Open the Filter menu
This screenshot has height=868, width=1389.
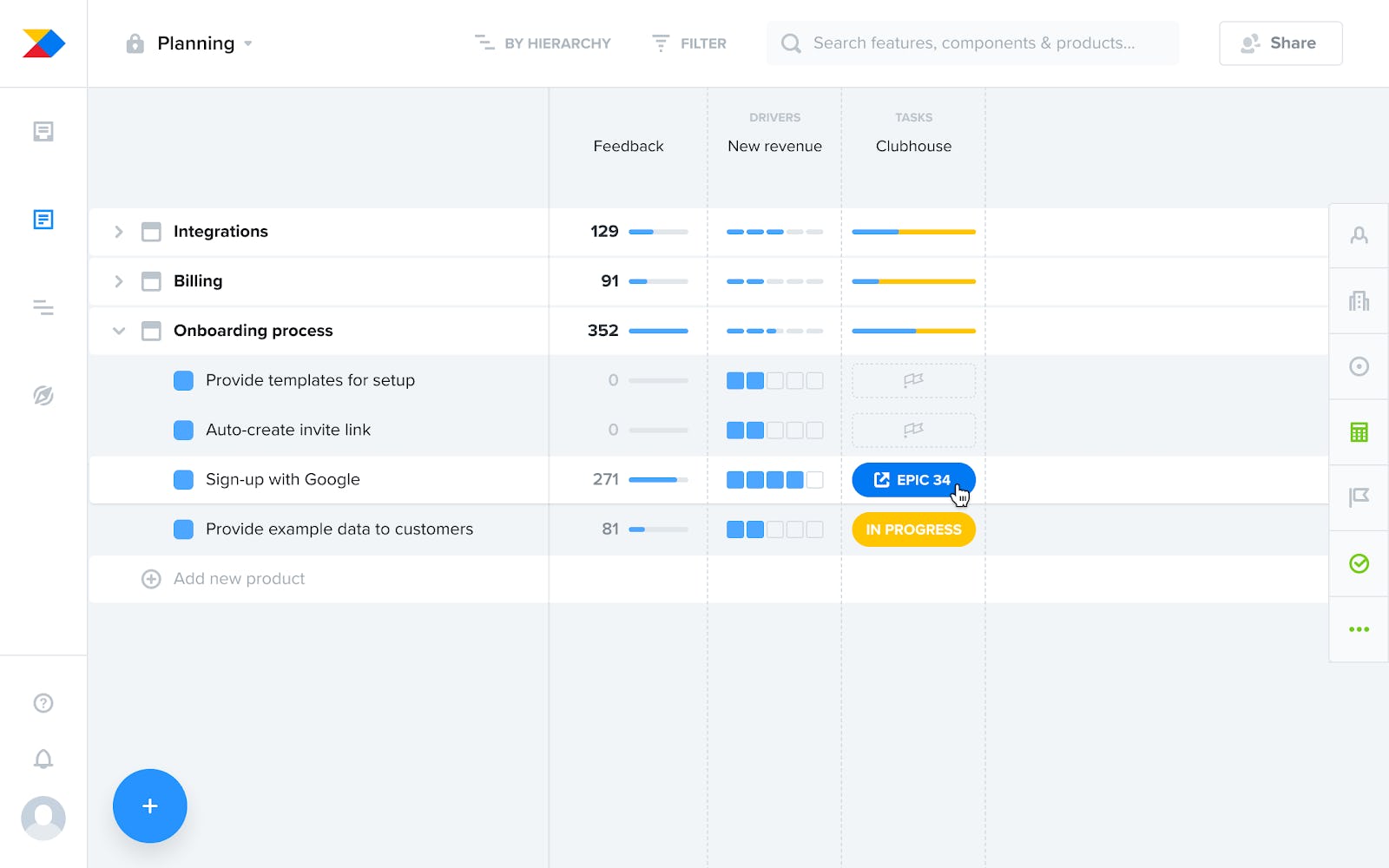[x=689, y=43]
